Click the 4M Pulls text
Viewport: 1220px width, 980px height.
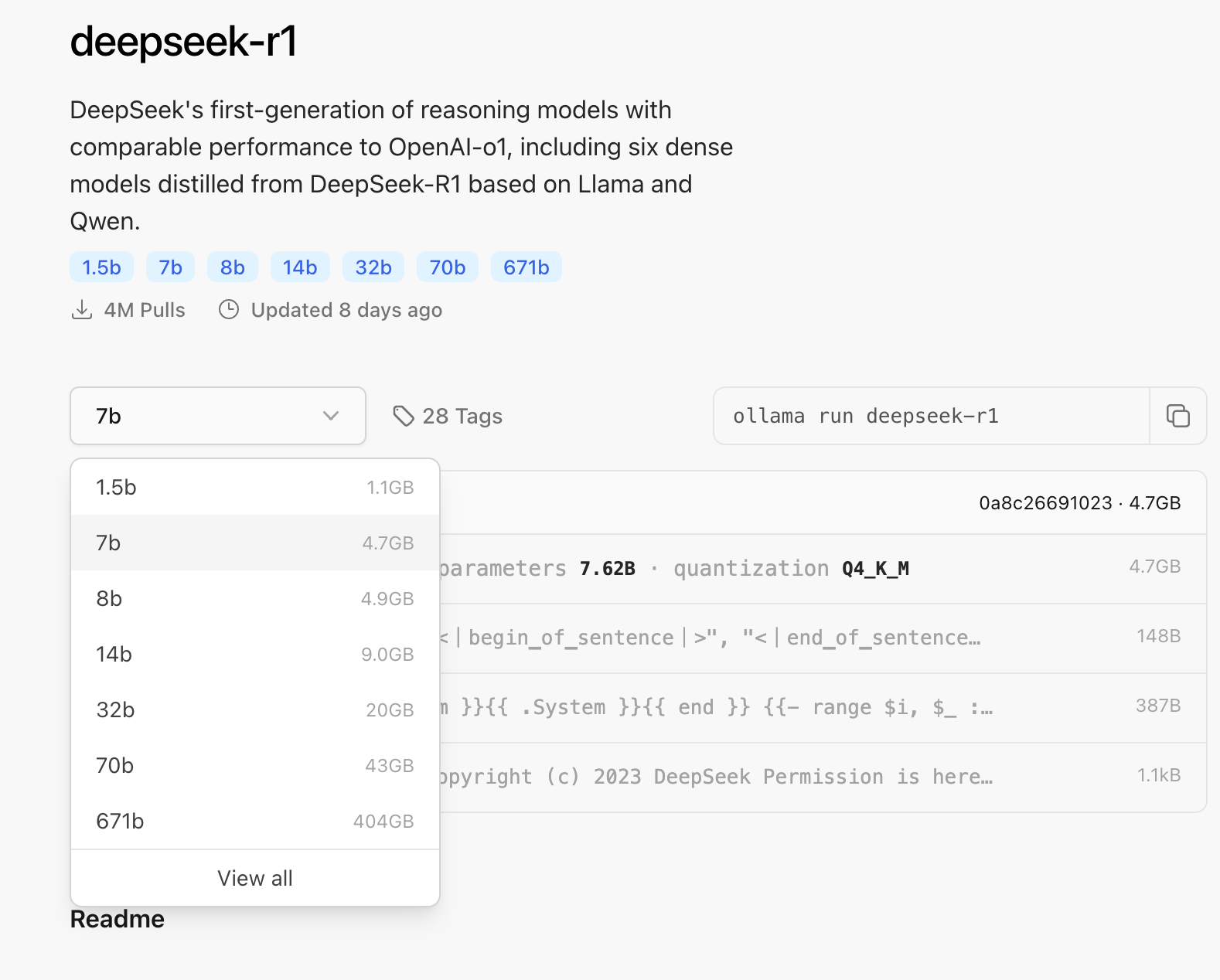[145, 310]
